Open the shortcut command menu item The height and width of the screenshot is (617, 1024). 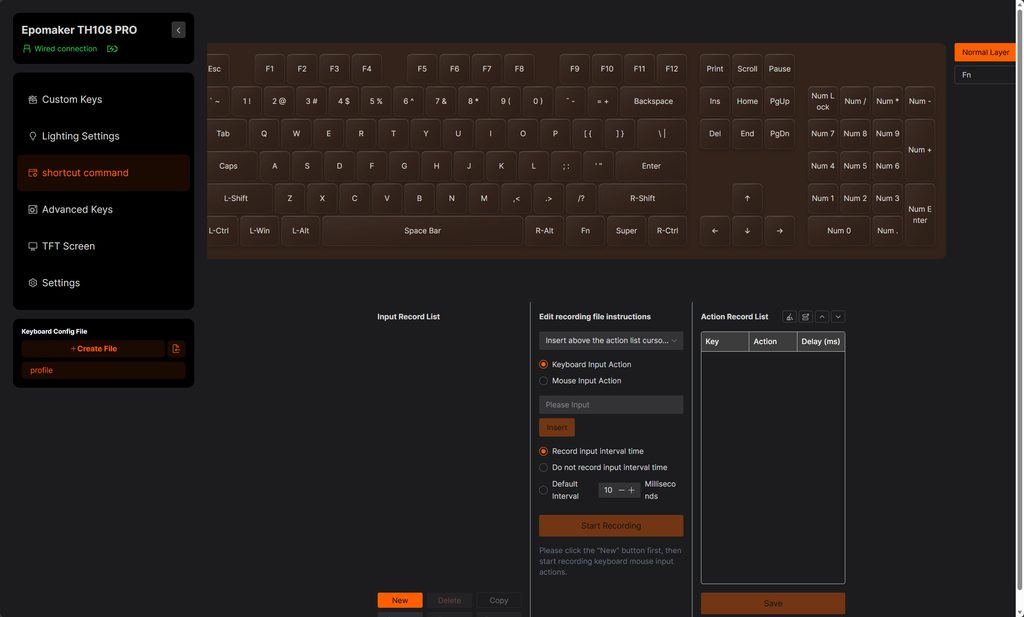104,173
